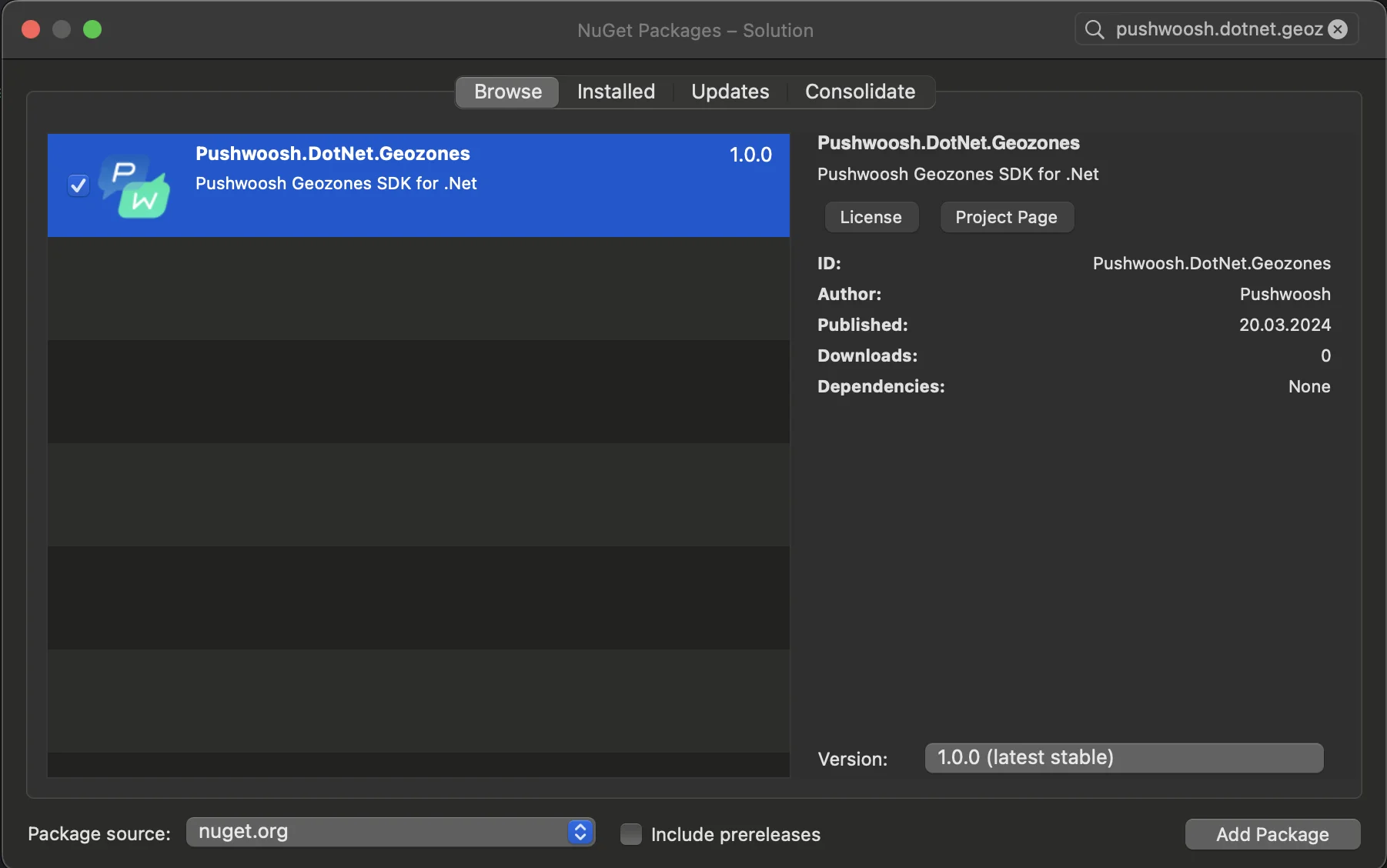Enable Include prereleases checkbox

point(631,834)
